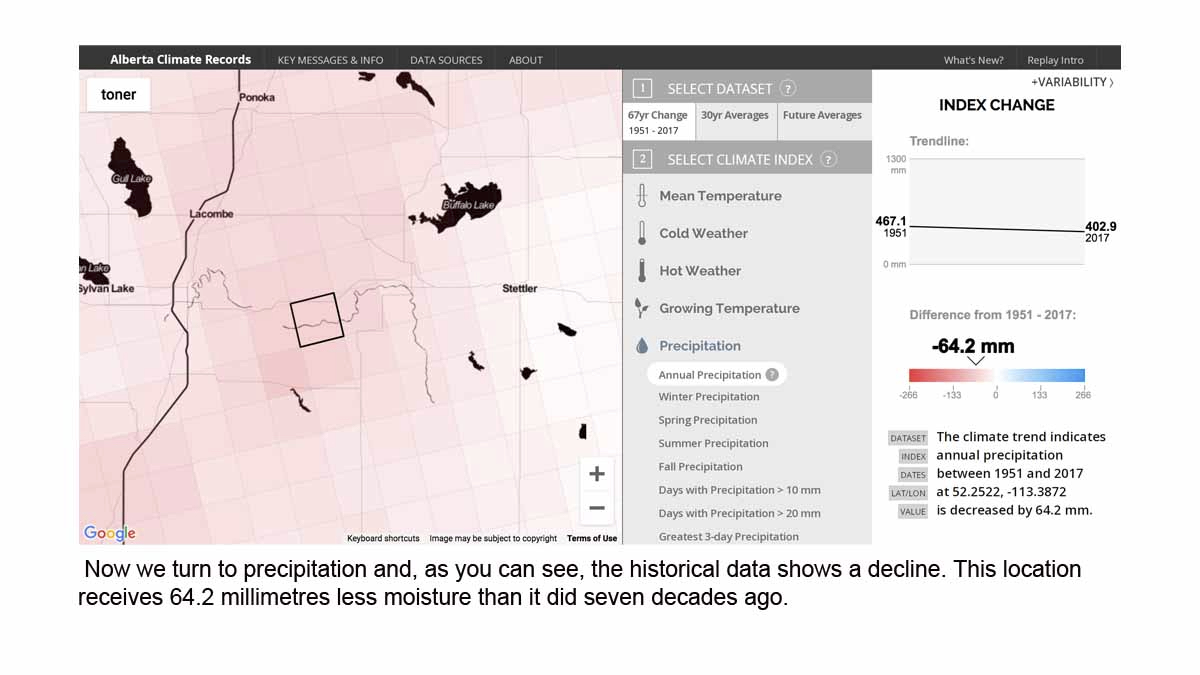
Task: Select the Annual Precipitation index
Action: pos(711,373)
